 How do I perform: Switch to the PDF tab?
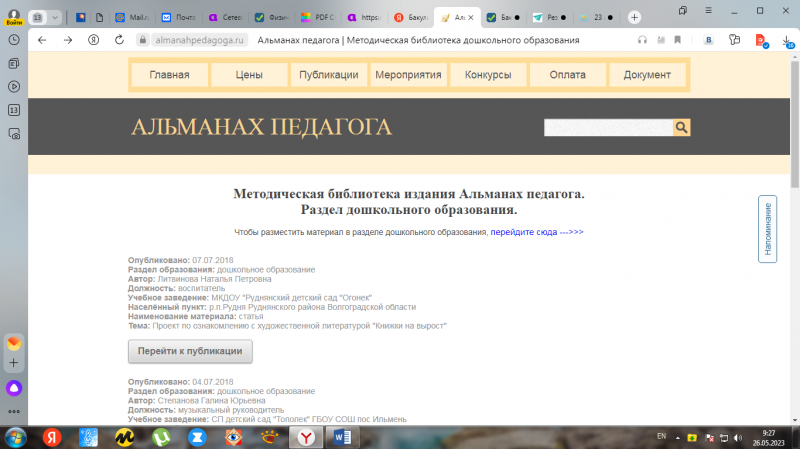click(318, 17)
